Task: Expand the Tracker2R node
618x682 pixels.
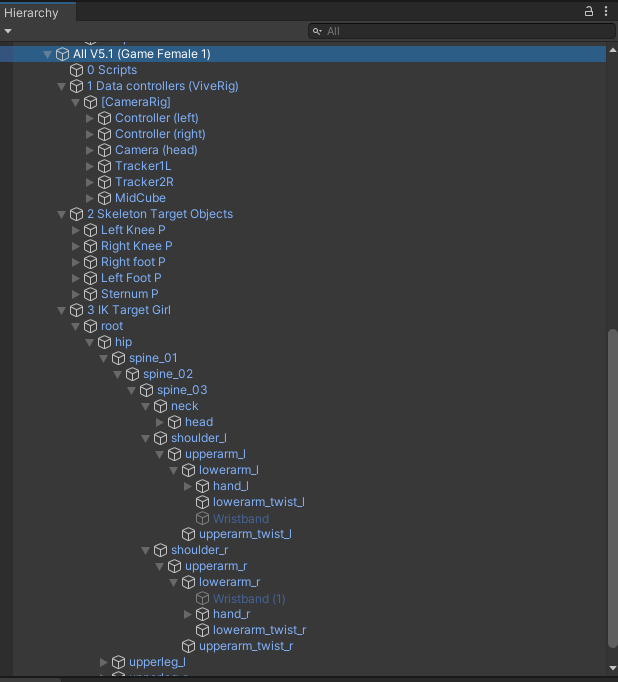Action: click(x=90, y=182)
